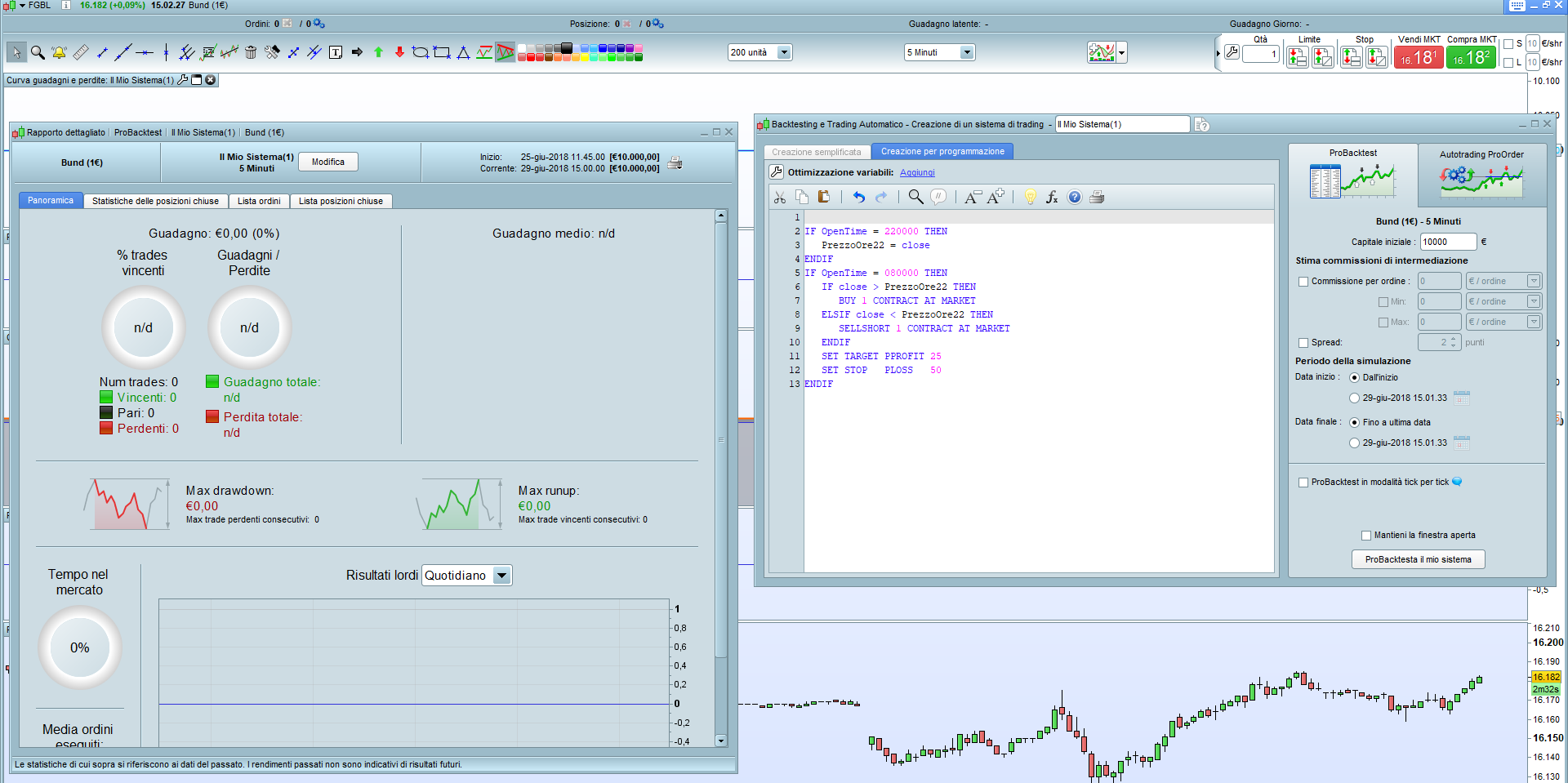1568x783 pixels.
Task: Click the comment bubble icon in editor
Action: coord(939,197)
